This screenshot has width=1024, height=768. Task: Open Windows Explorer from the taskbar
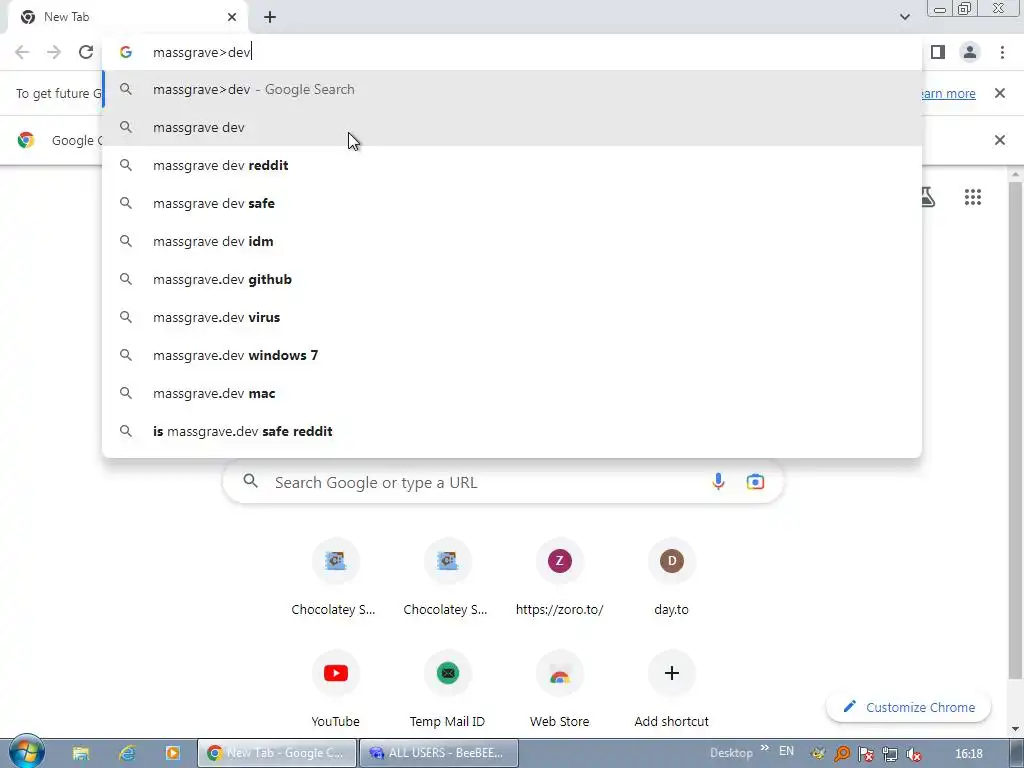81,753
